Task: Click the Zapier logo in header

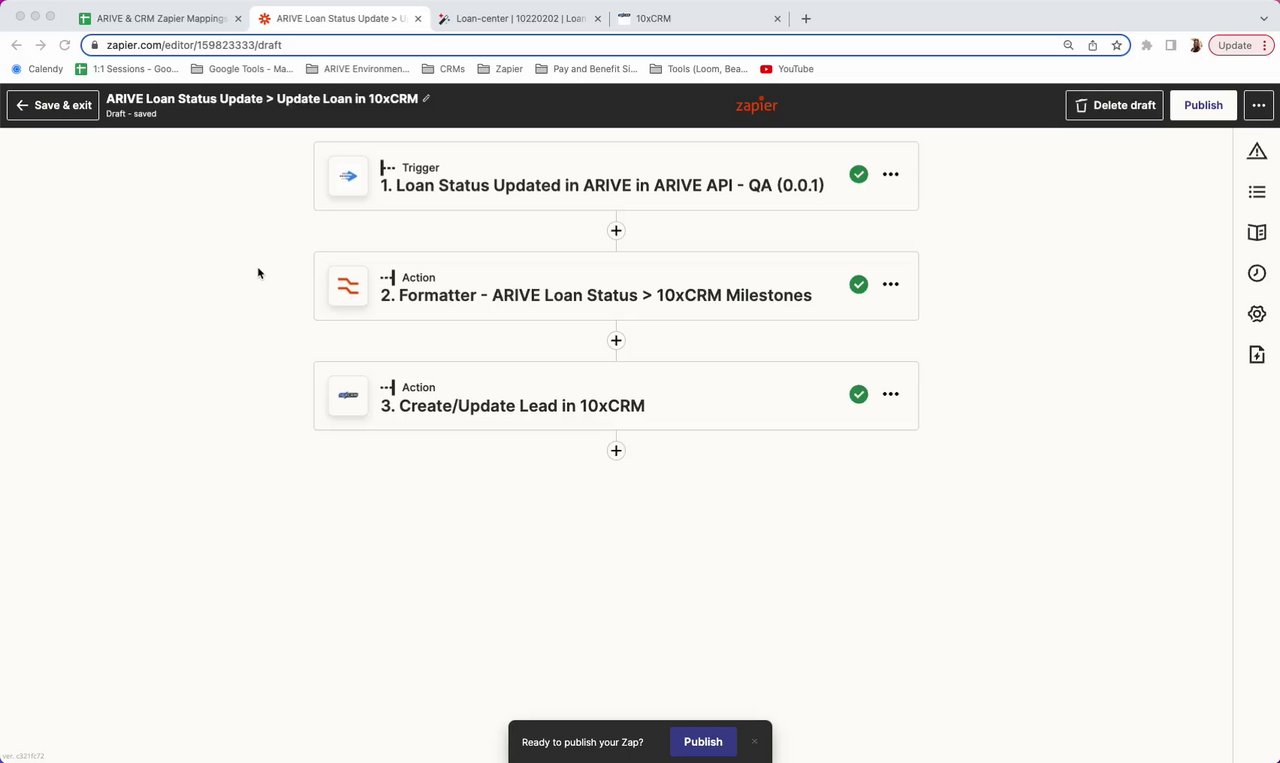Action: (756, 105)
